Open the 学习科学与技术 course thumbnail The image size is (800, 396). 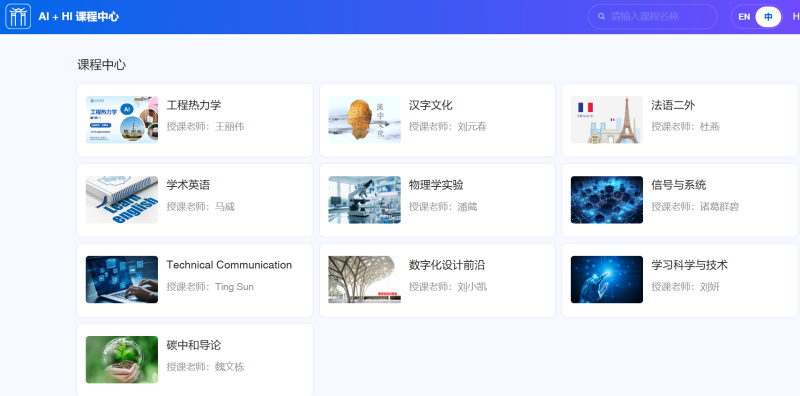click(607, 280)
